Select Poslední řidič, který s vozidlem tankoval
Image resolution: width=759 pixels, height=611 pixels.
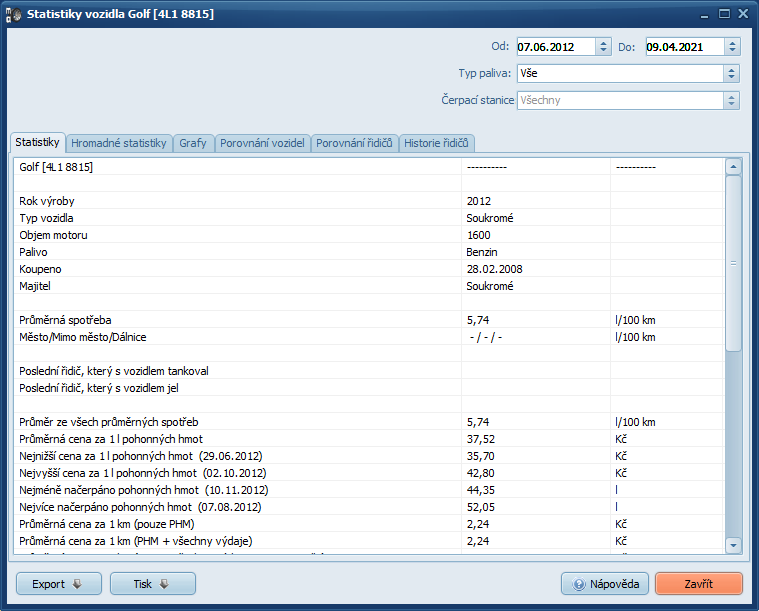(x=369, y=371)
